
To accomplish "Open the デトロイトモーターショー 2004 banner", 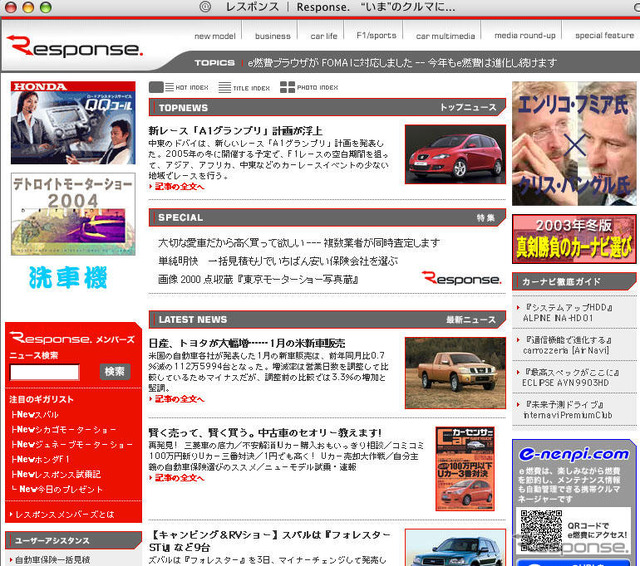I will coord(73,214).
